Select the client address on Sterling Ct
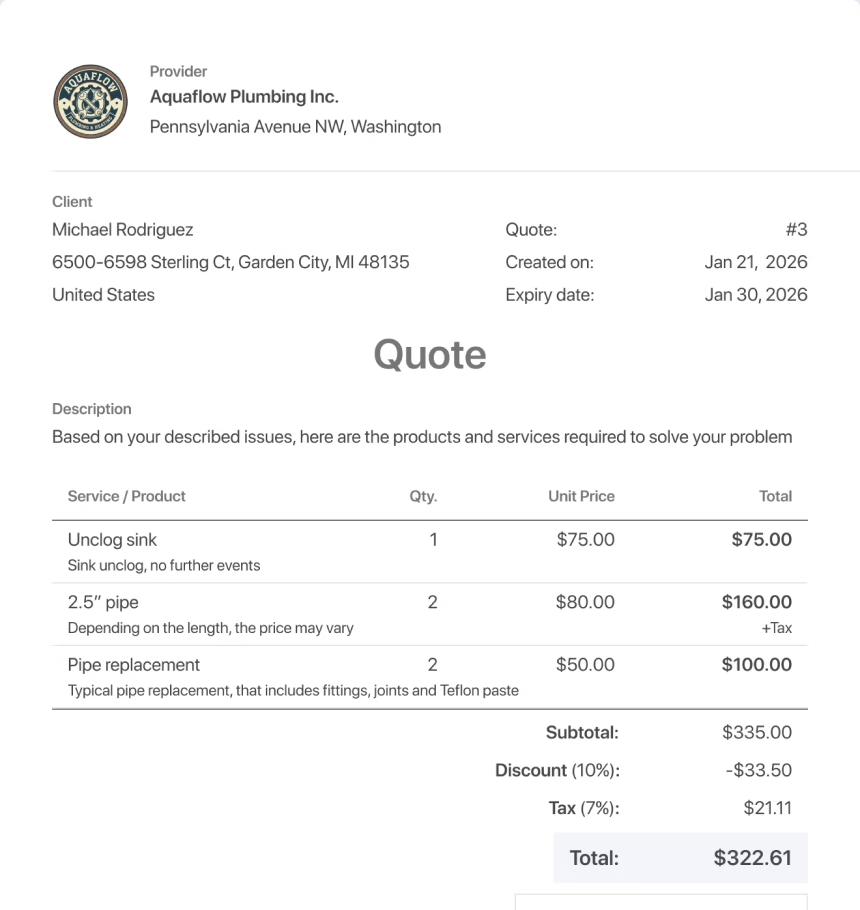This screenshot has width=860, height=910. pyautogui.click(x=230, y=262)
